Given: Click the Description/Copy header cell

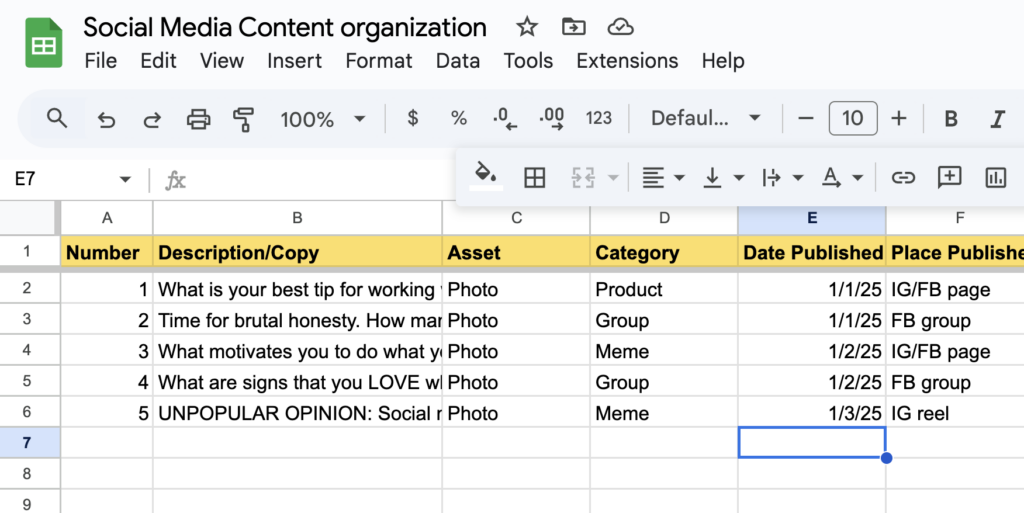Looking at the screenshot, I should coord(297,253).
